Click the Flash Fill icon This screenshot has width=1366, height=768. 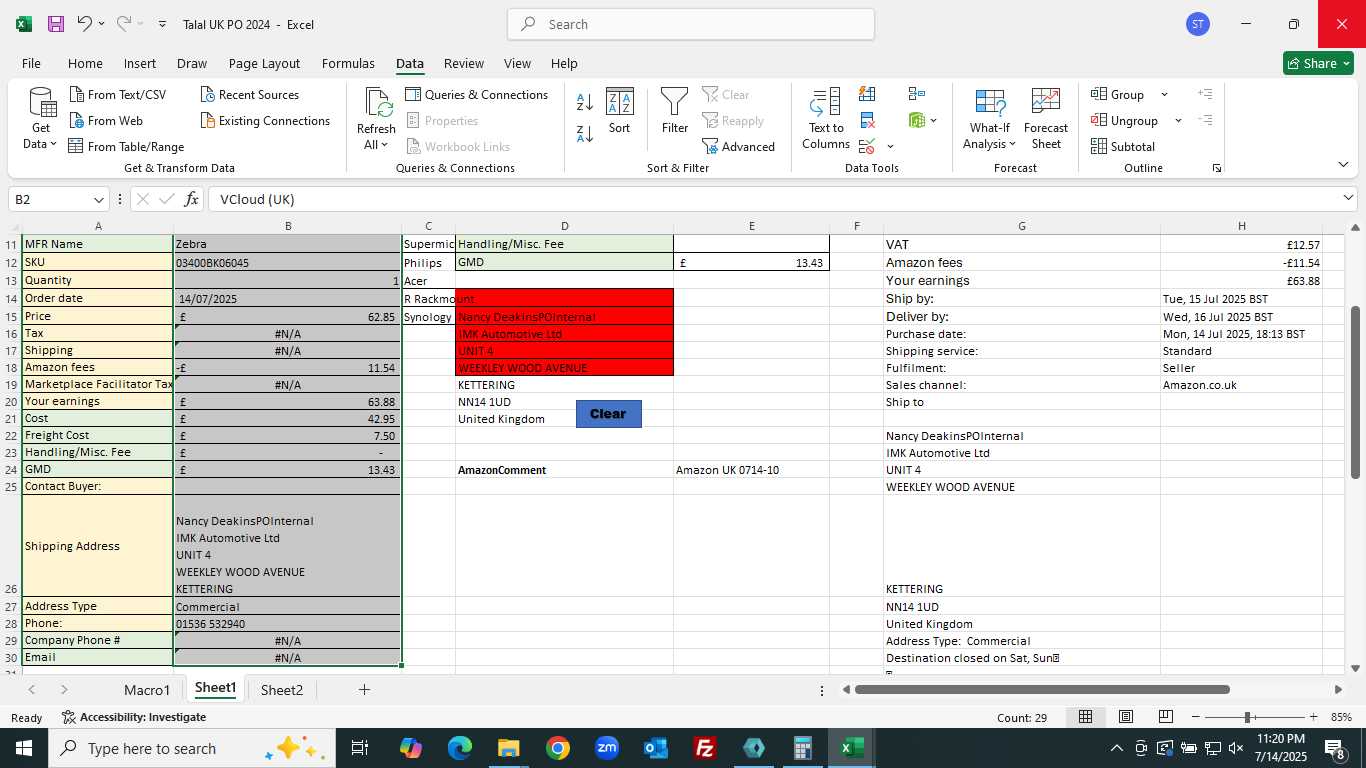[867, 94]
